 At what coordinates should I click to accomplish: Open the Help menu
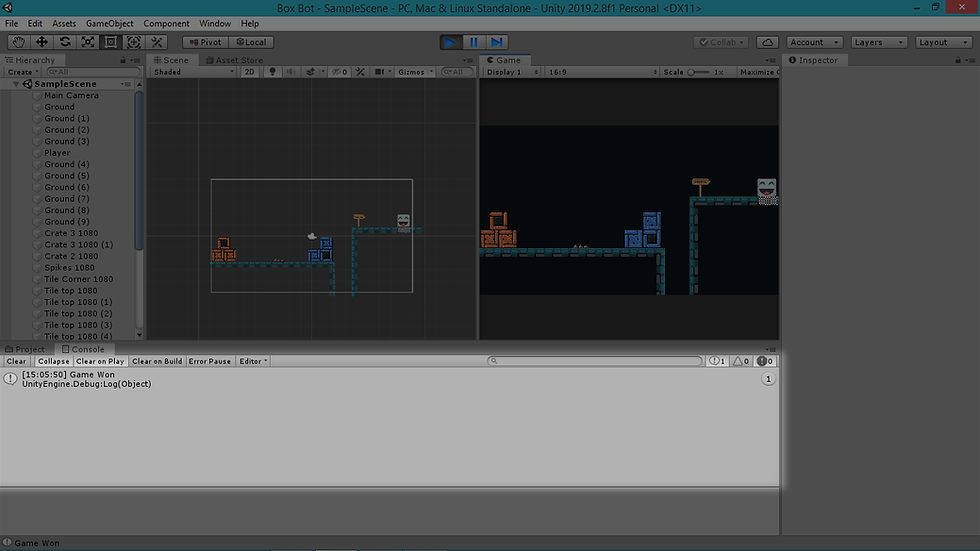[x=249, y=23]
